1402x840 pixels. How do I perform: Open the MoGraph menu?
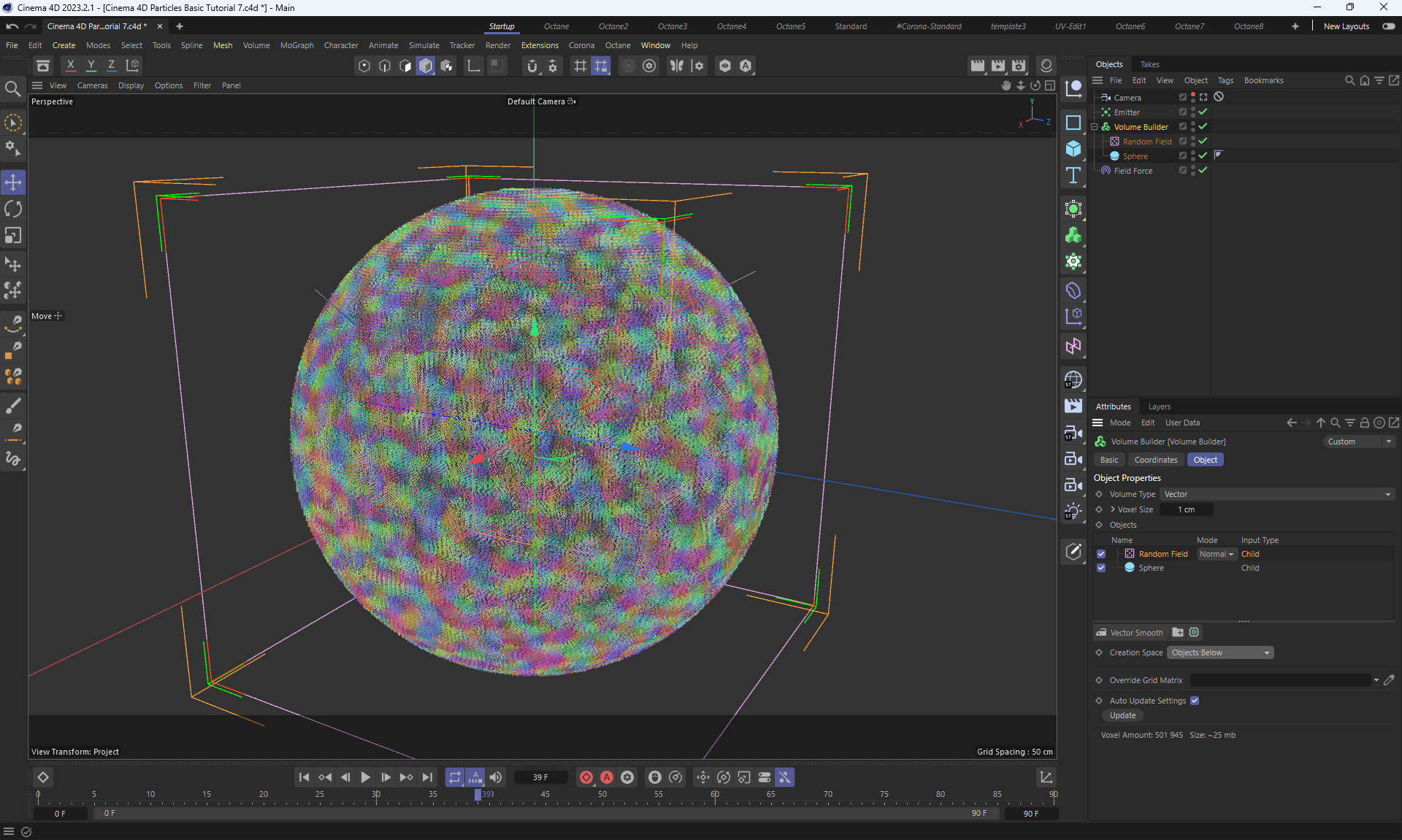pos(296,45)
